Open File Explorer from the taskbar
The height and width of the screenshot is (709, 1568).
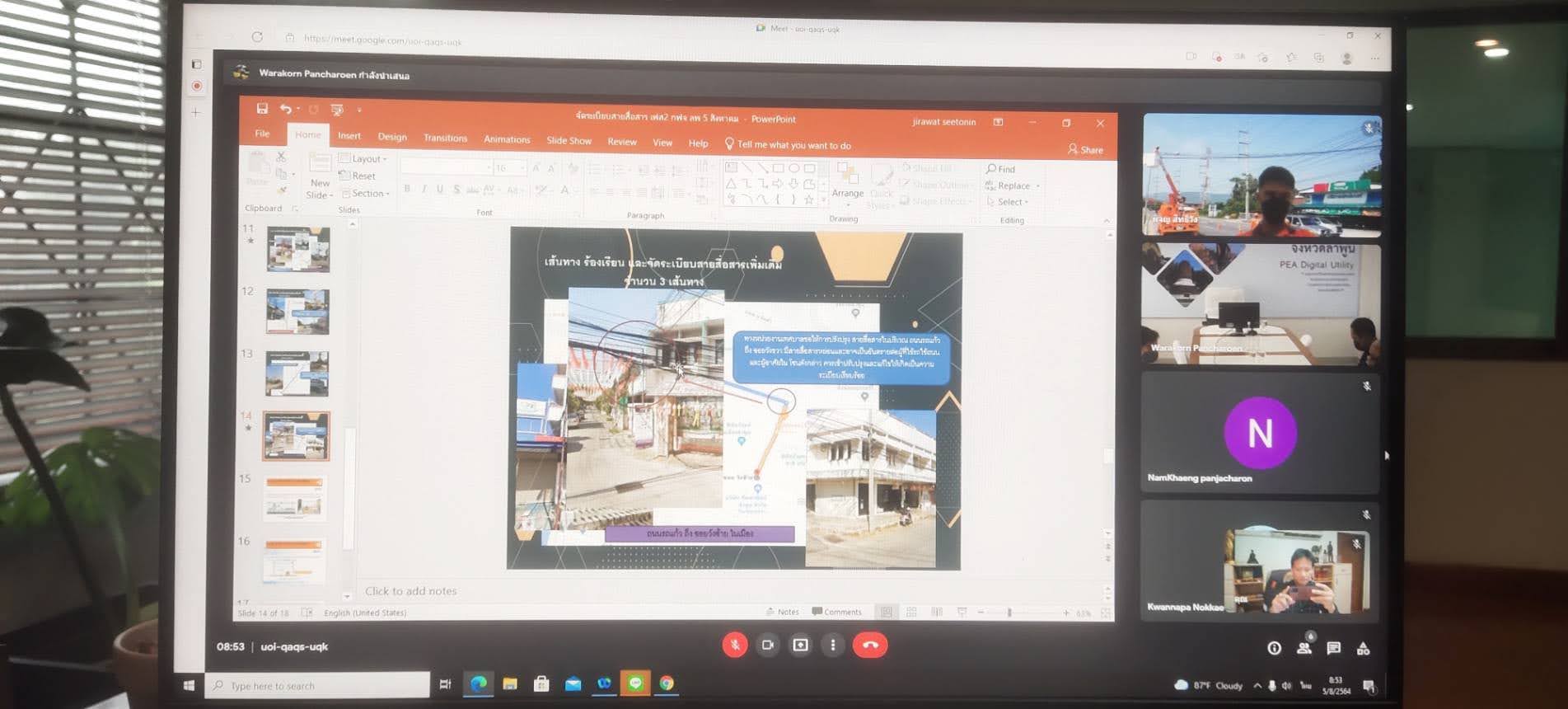click(510, 683)
